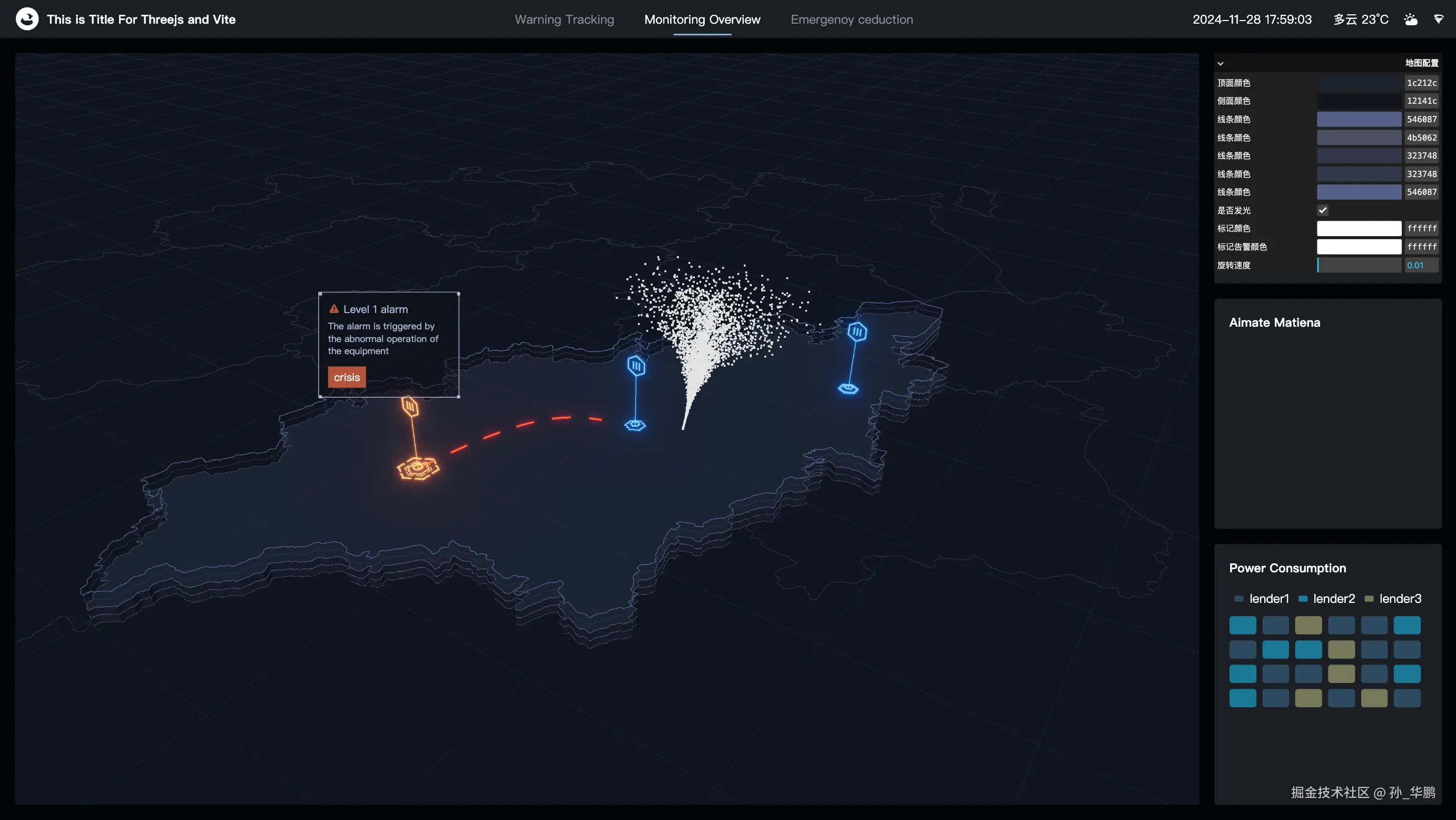The height and width of the screenshot is (820, 1456).
Task: Select the Monitoring Overview tab
Action: click(702, 20)
